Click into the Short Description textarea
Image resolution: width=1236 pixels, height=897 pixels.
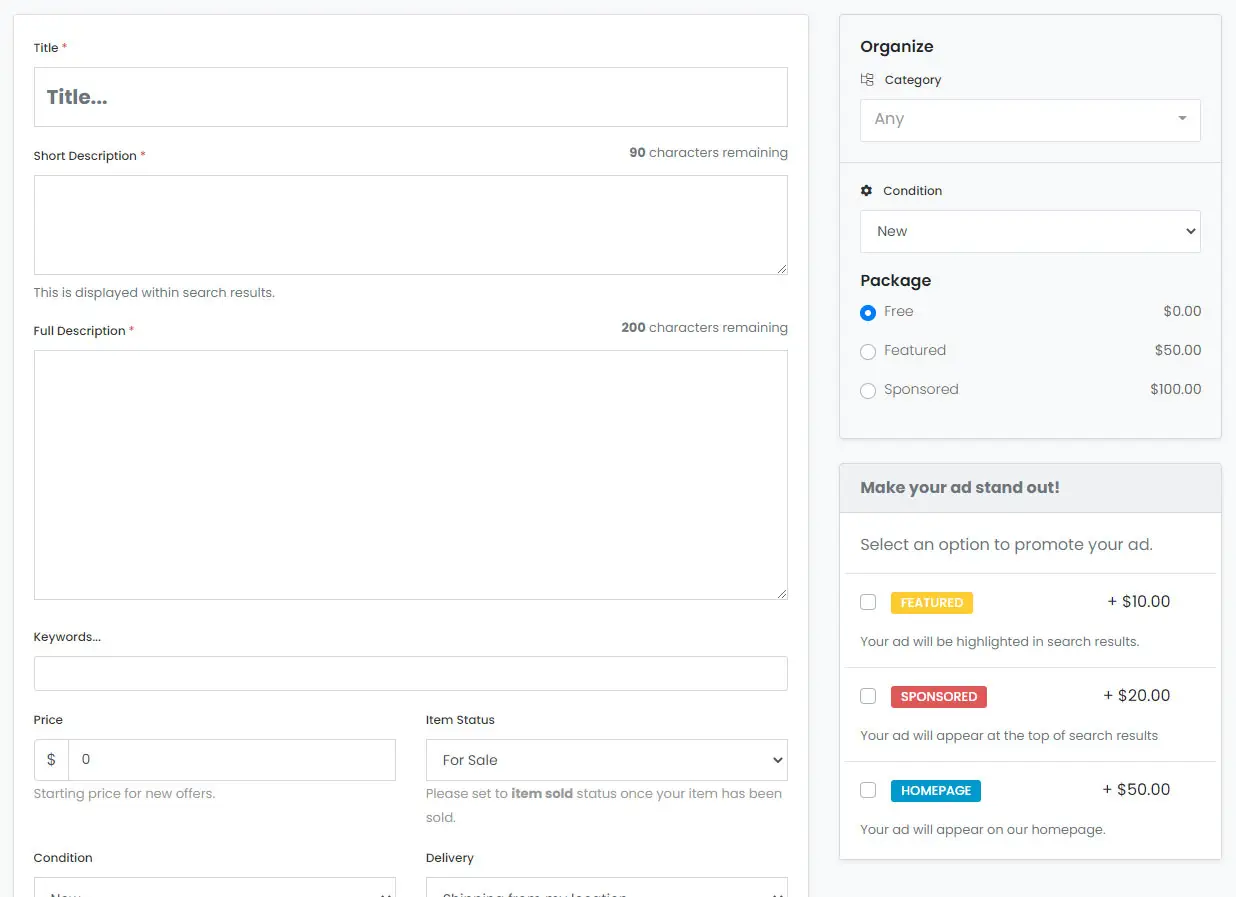click(x=411, y=225)
